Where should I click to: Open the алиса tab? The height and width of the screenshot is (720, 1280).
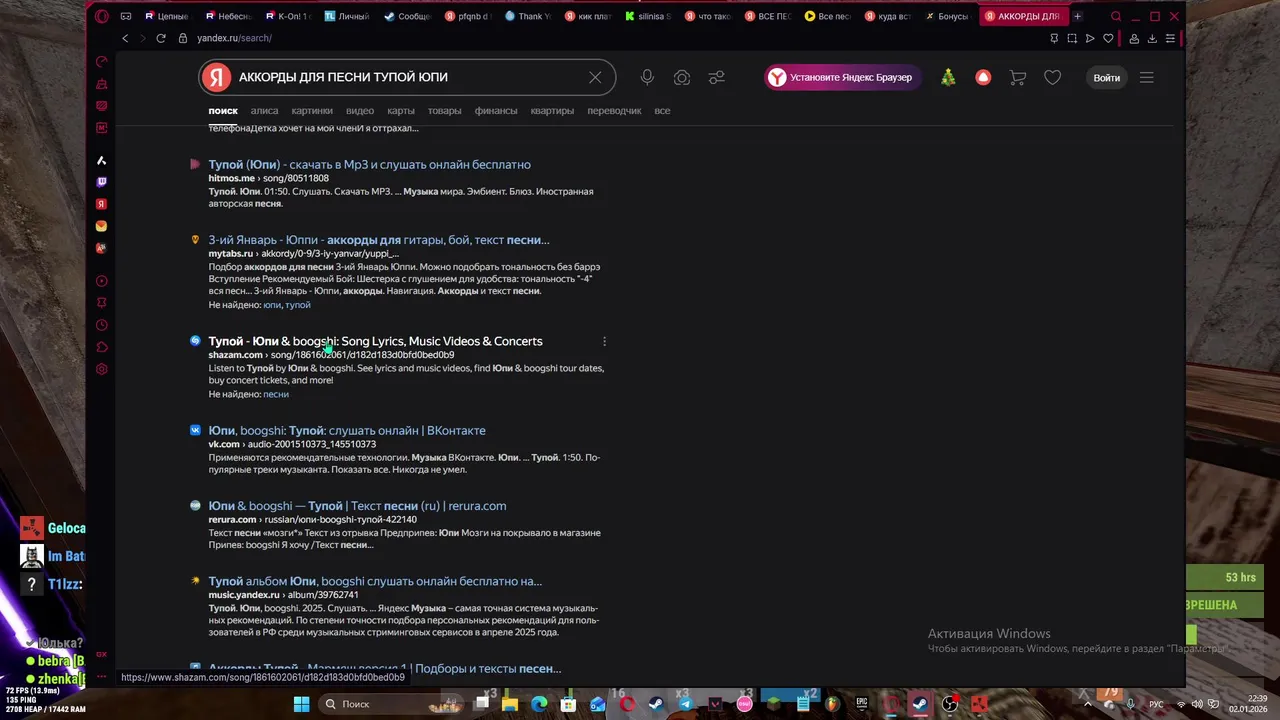pyautogui.click(x=264, y=111)
